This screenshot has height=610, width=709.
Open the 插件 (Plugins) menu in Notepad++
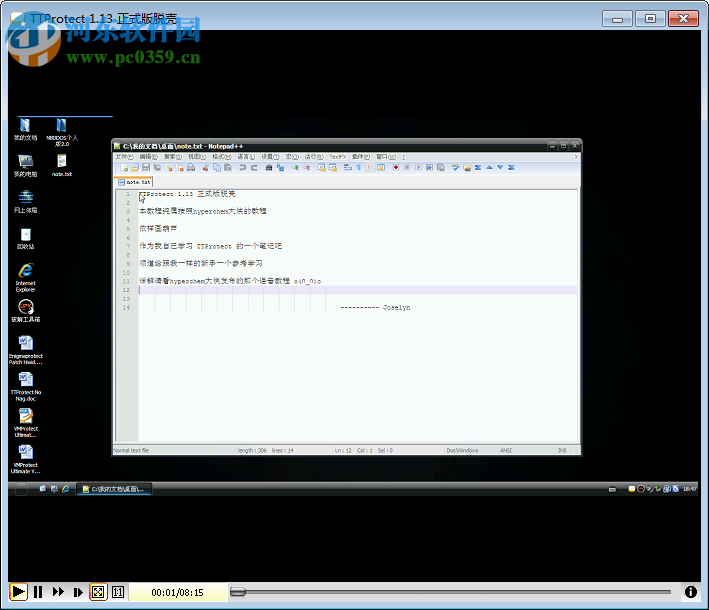[x=361, y=156]
